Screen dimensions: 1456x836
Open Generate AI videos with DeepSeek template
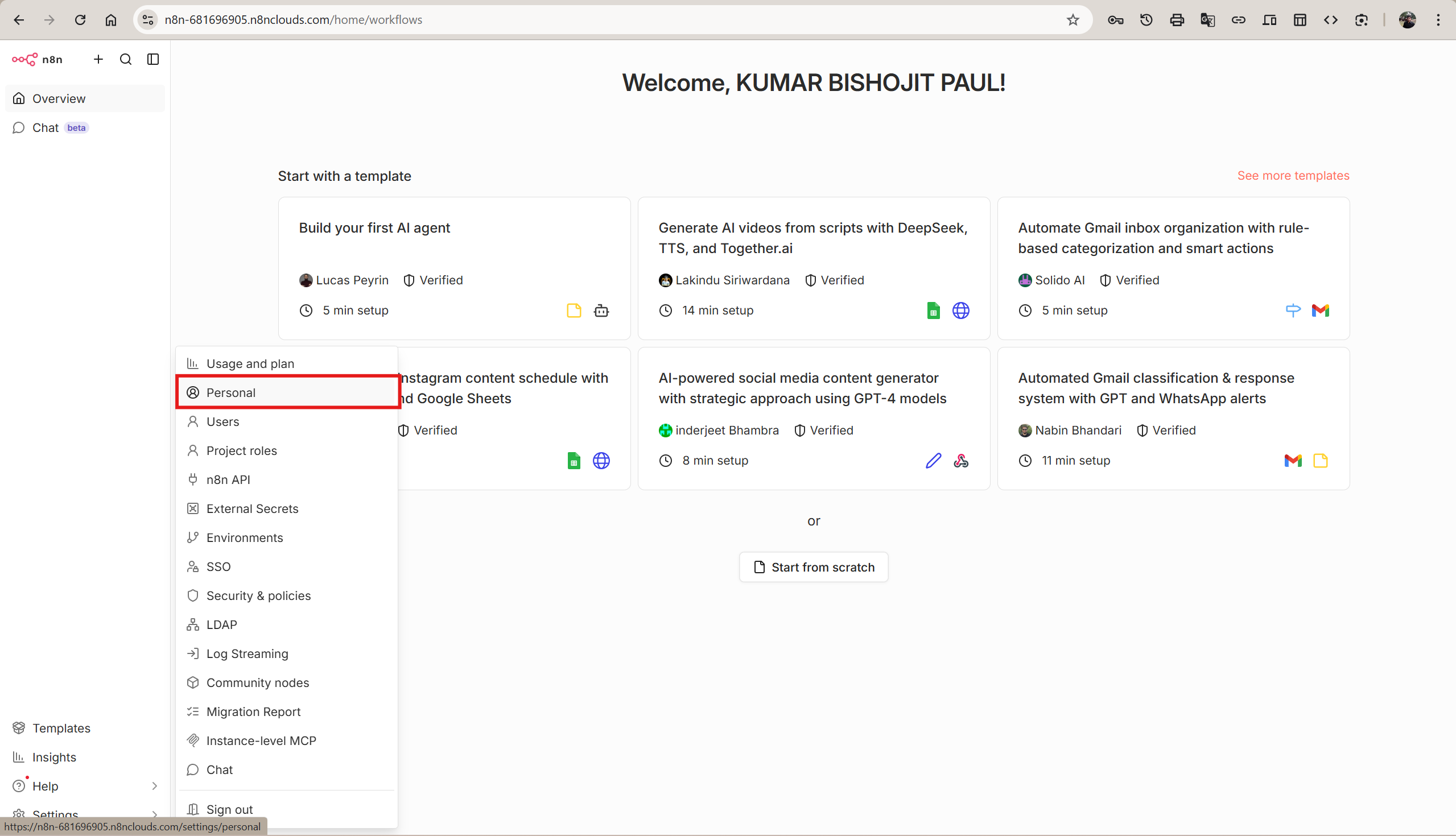coord(814,268)
